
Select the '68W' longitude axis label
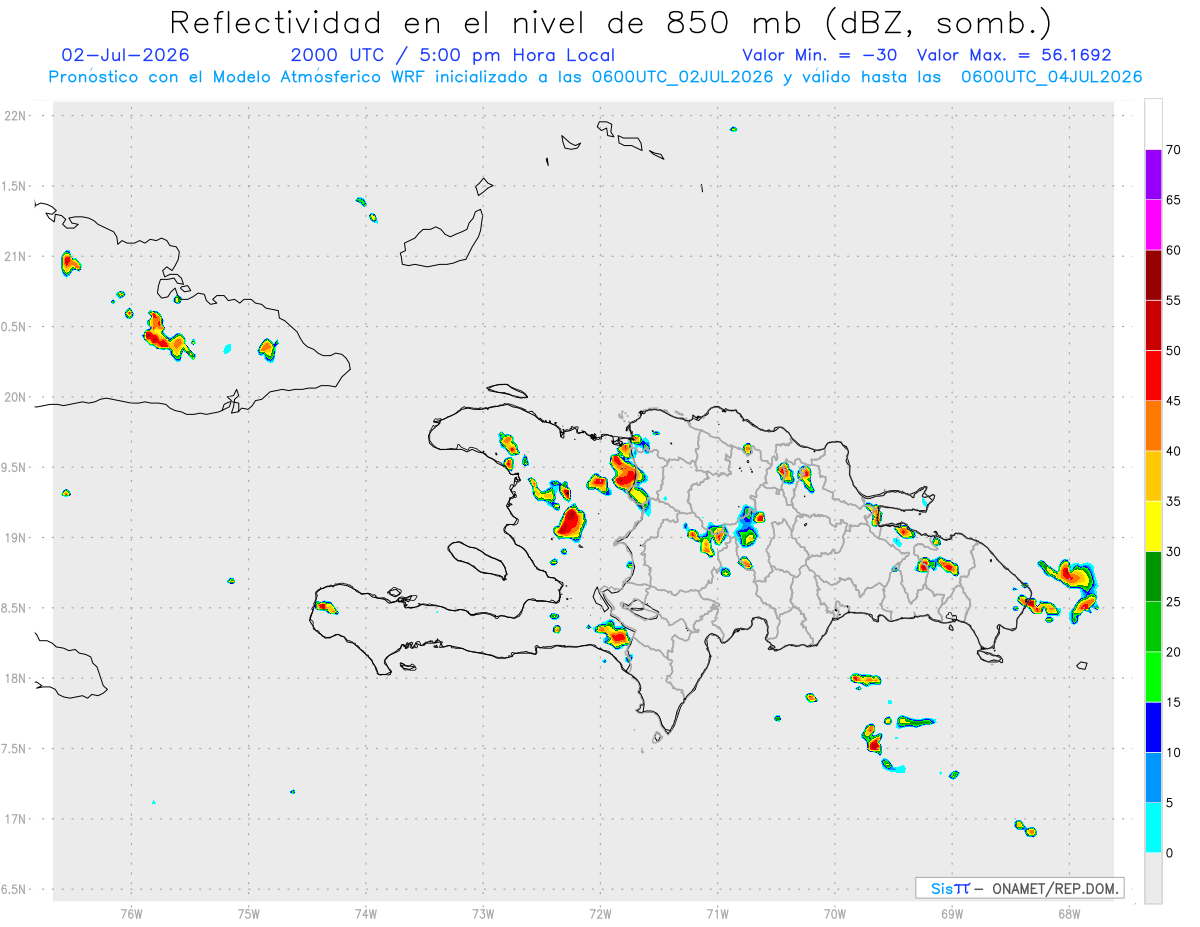click(x=1069, y=913)
